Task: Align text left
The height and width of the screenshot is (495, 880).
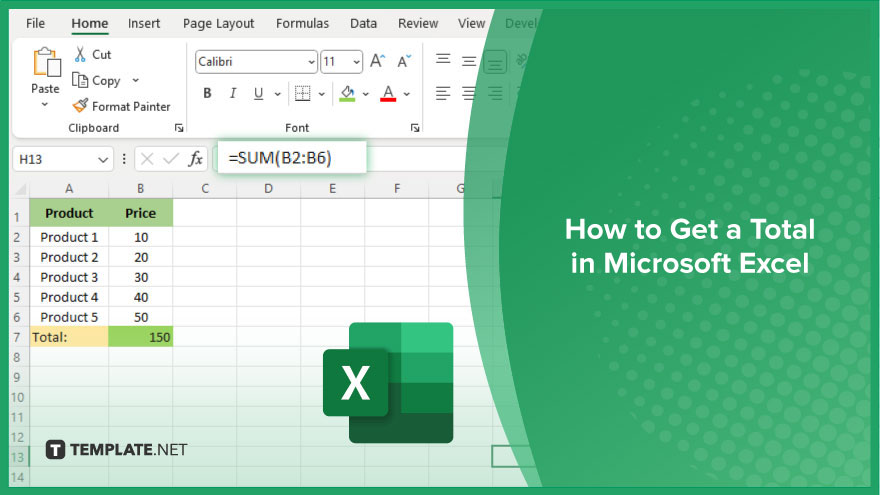Action: click(x=443, y=93)
